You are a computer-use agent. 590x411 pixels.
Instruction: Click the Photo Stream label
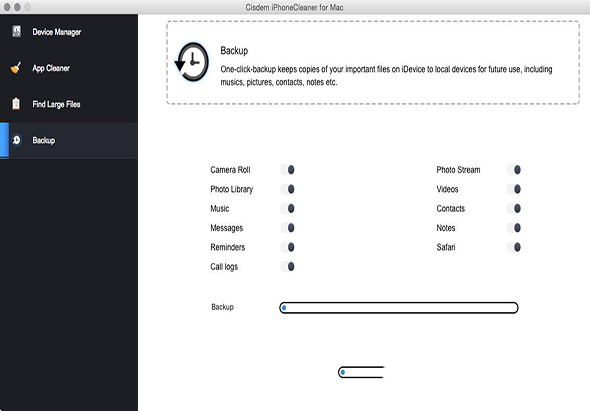click(458, 170)
